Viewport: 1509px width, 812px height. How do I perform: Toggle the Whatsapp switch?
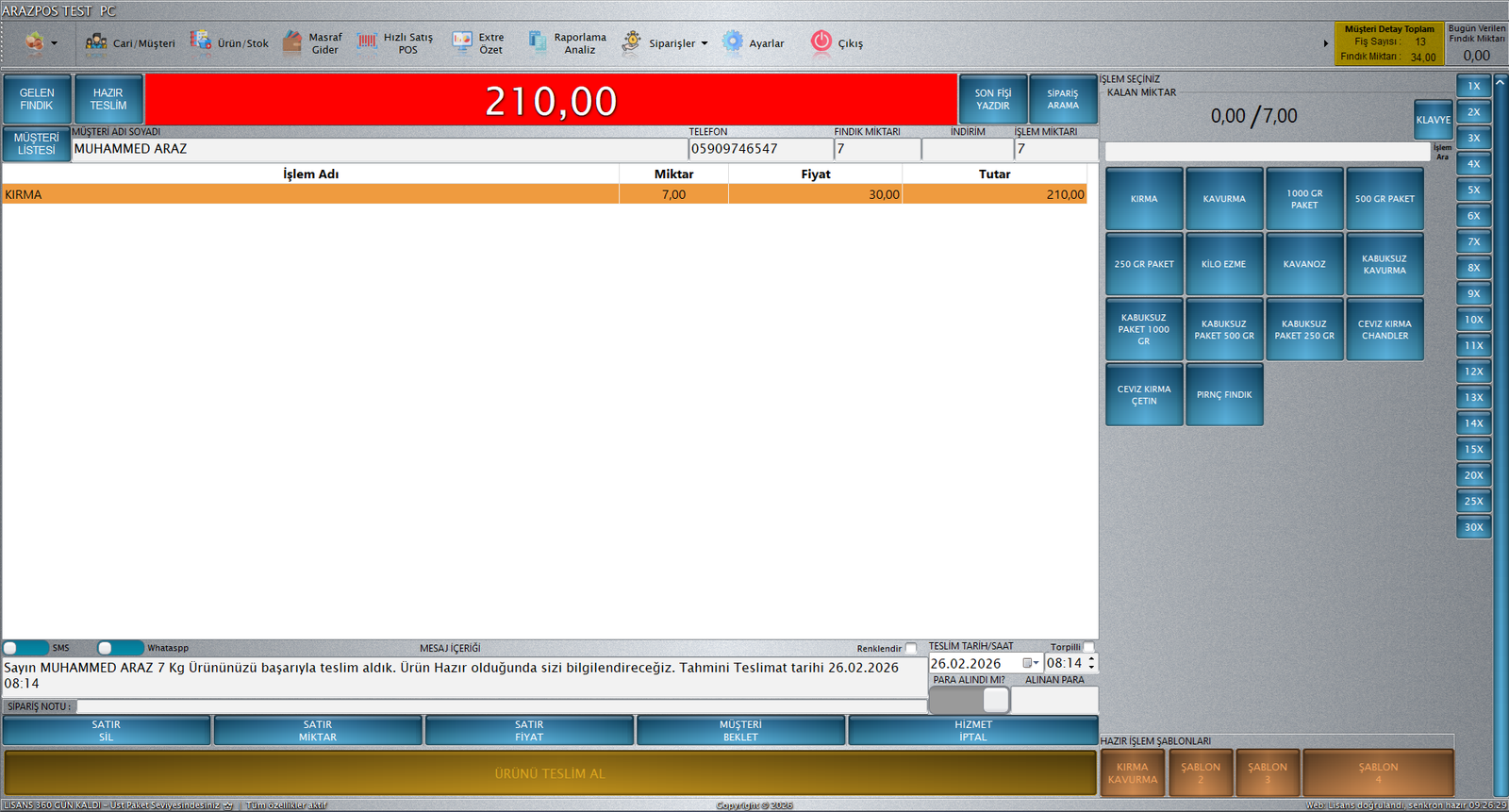[x=120, y=648]
